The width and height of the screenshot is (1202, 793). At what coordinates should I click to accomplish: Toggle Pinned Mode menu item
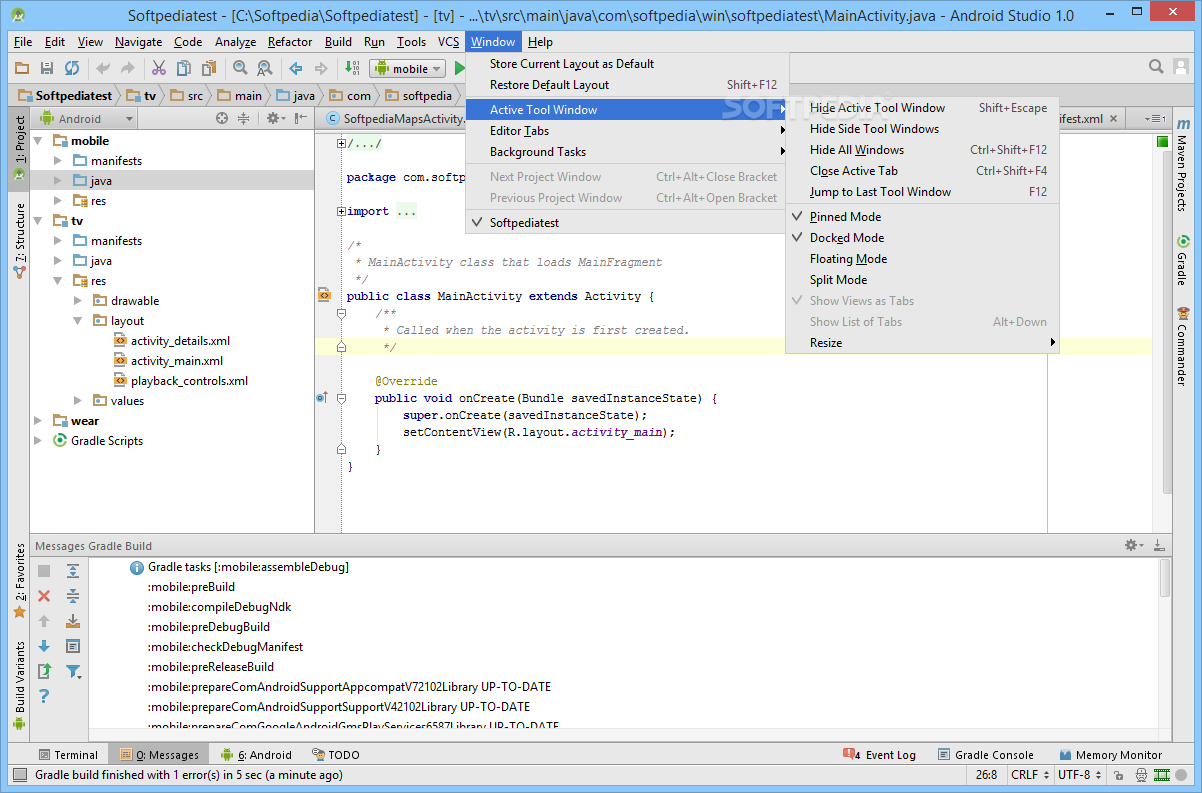845,217
